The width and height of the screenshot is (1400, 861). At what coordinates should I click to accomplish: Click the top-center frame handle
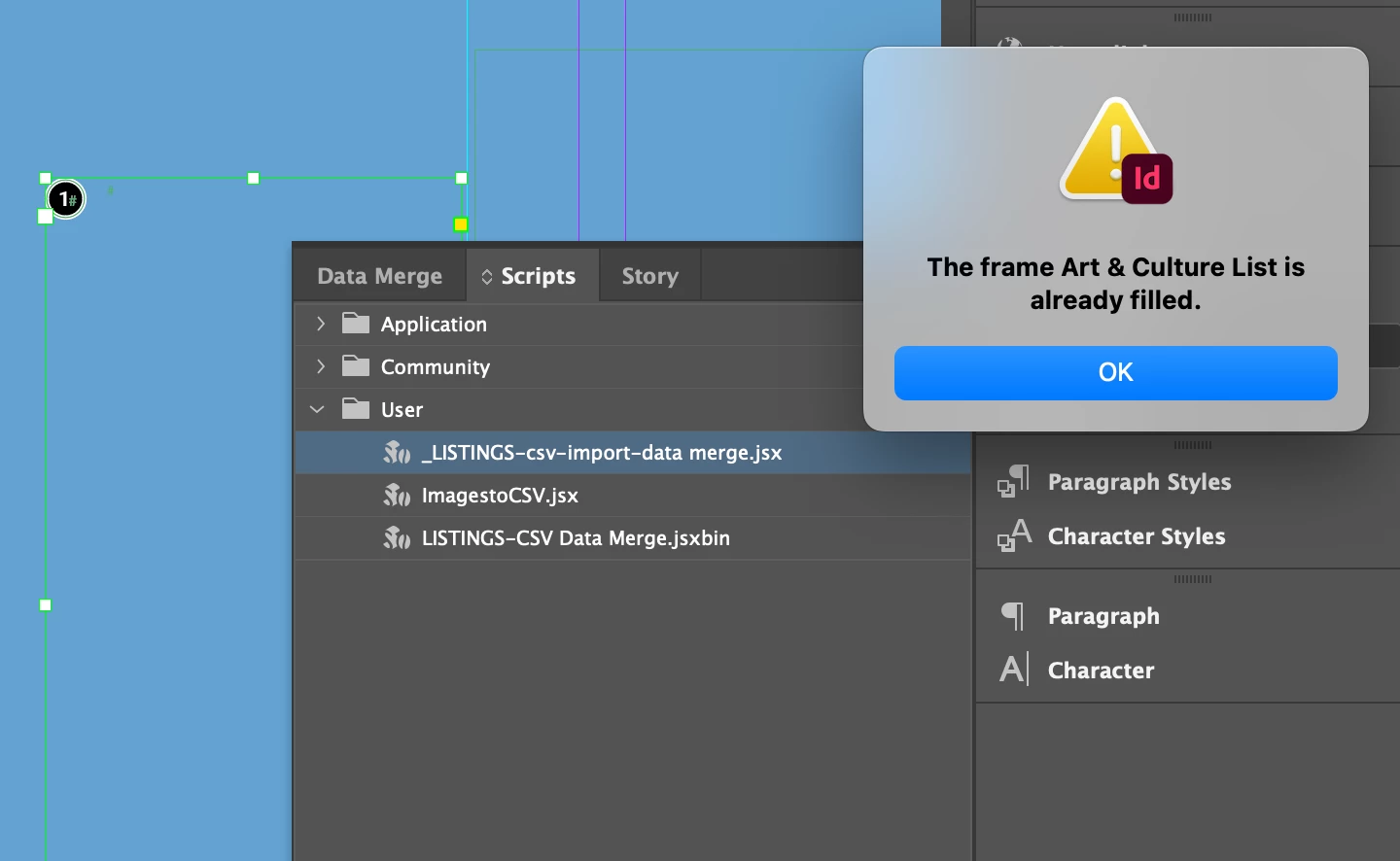pyautogui.click(x=254, y=178)
